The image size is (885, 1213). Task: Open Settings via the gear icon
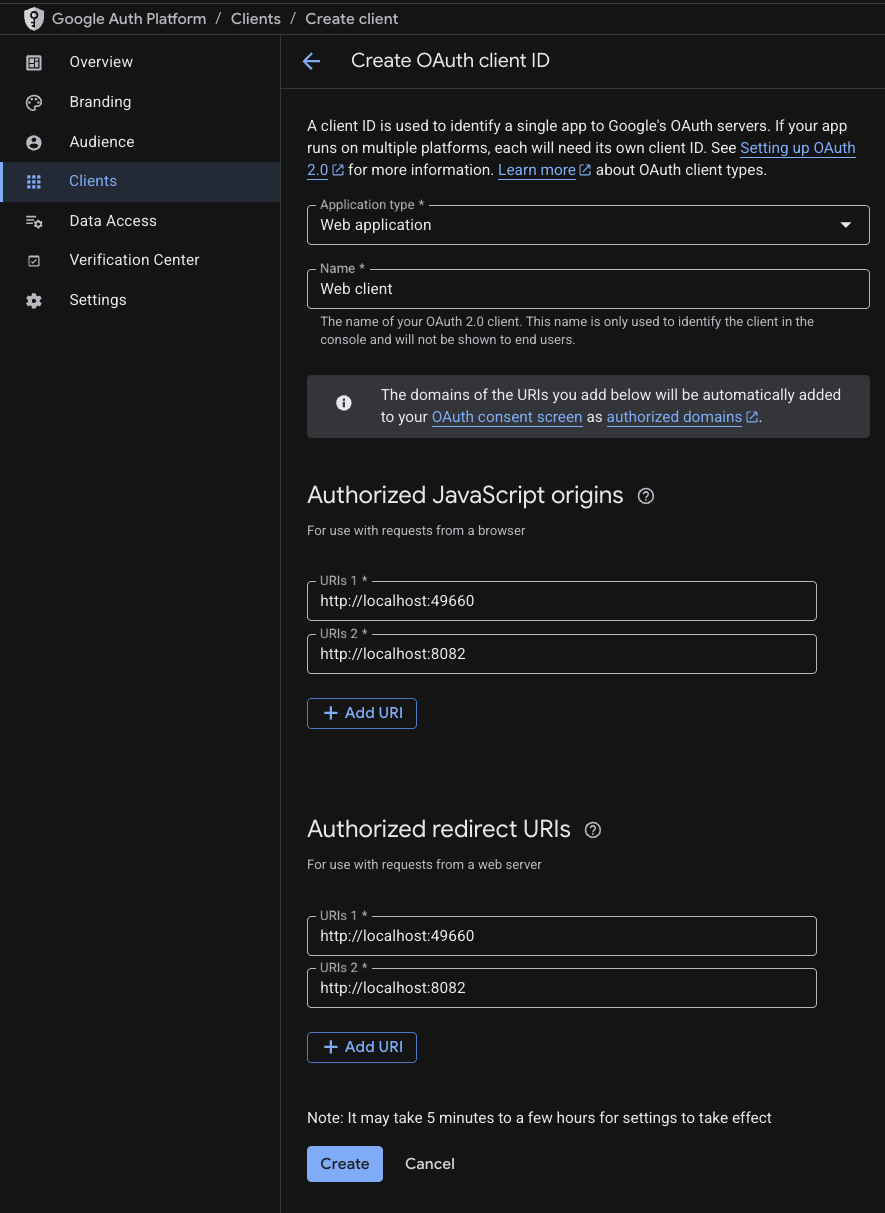coord(34,299)
